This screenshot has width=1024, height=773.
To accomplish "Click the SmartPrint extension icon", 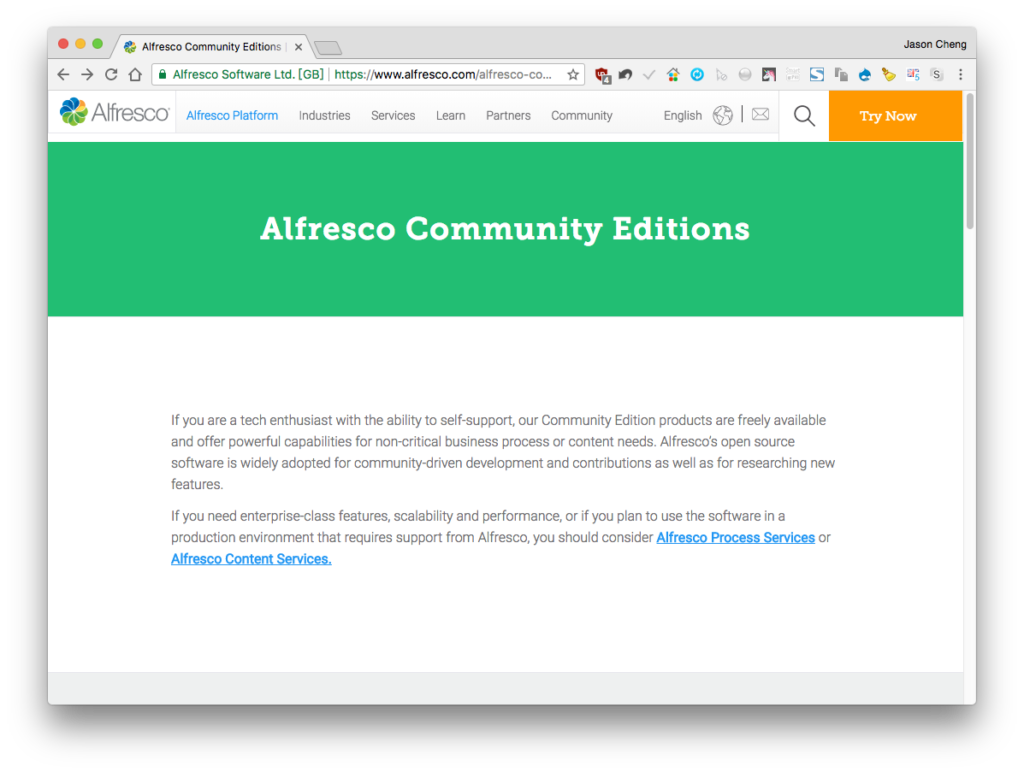I will pyautogui.click(x=793, y=74).
